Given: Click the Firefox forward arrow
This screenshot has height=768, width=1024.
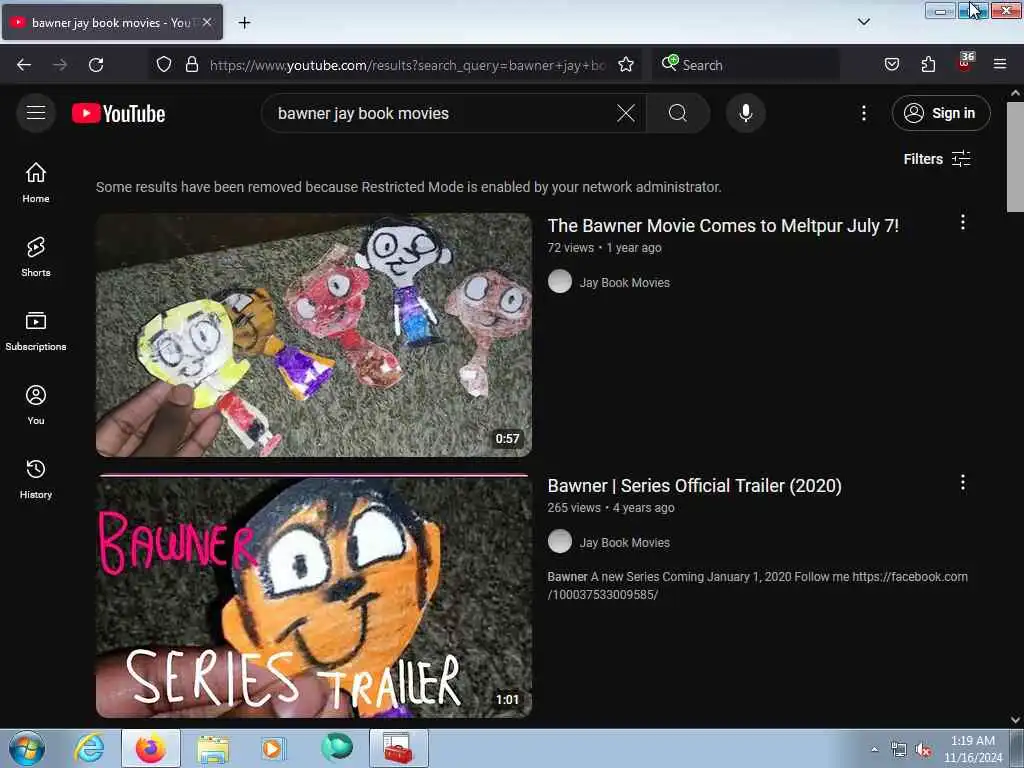Looking at the screenshot, I should tap(60, 65).
